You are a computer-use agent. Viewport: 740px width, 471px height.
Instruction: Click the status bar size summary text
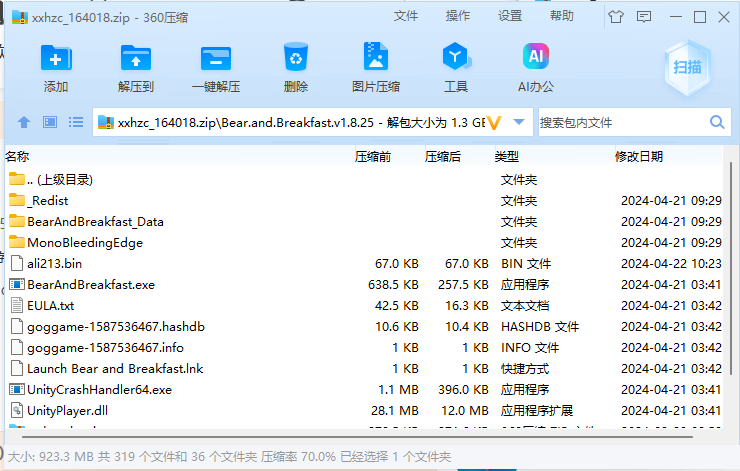click(229, 456)
